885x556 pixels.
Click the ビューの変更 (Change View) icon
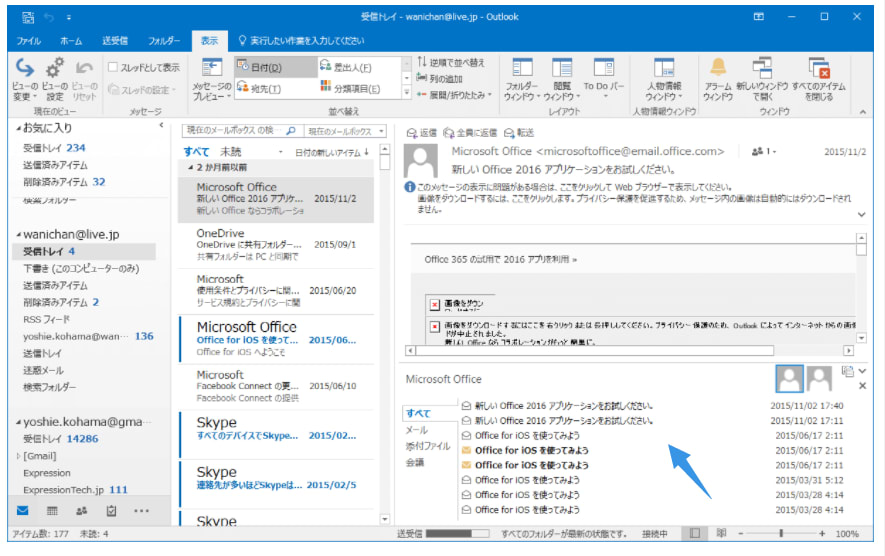click(25, 68)
